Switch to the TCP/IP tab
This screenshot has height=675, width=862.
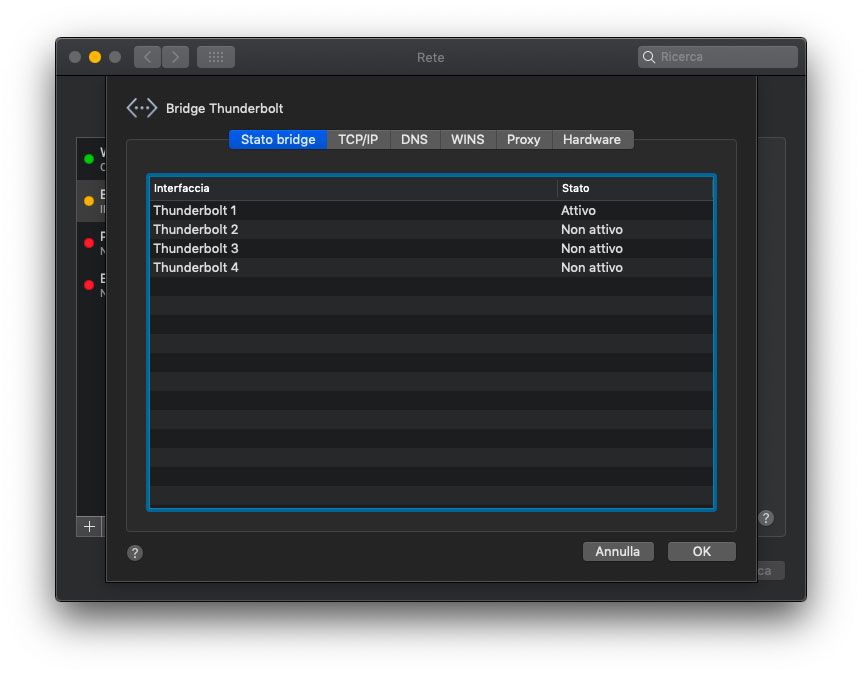click(x=358, y=140)
